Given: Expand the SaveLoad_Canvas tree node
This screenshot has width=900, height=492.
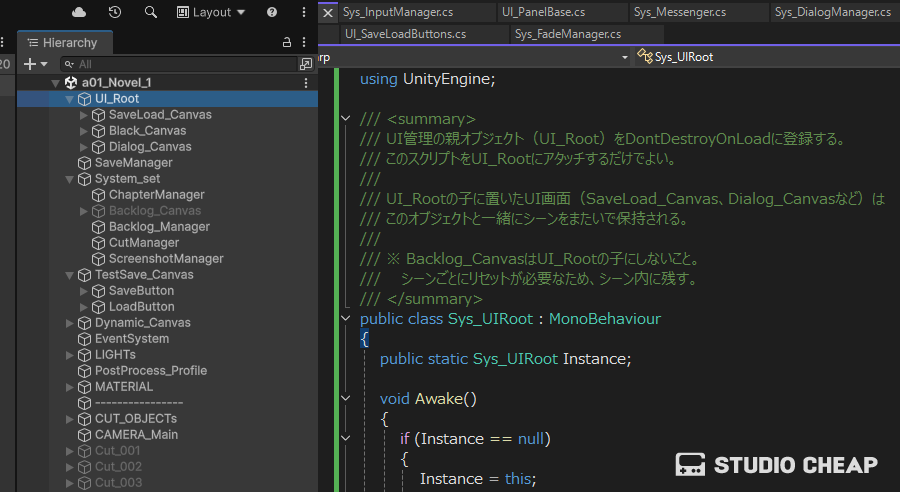Looking at the screenshot, I should click(84, 115).
